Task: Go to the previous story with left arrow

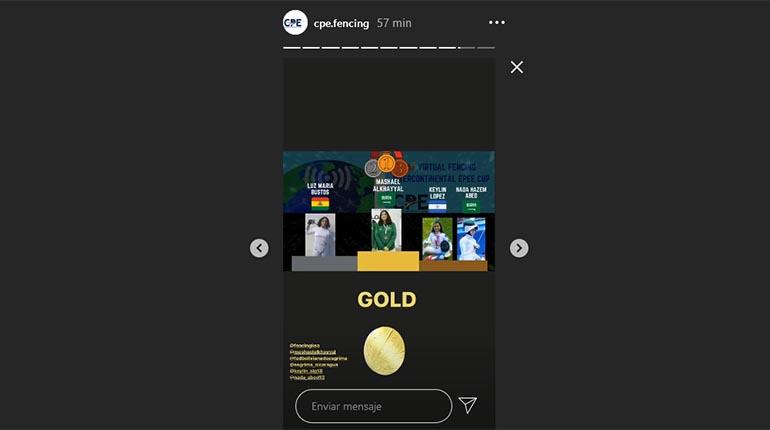Action: tap(259, 248)
